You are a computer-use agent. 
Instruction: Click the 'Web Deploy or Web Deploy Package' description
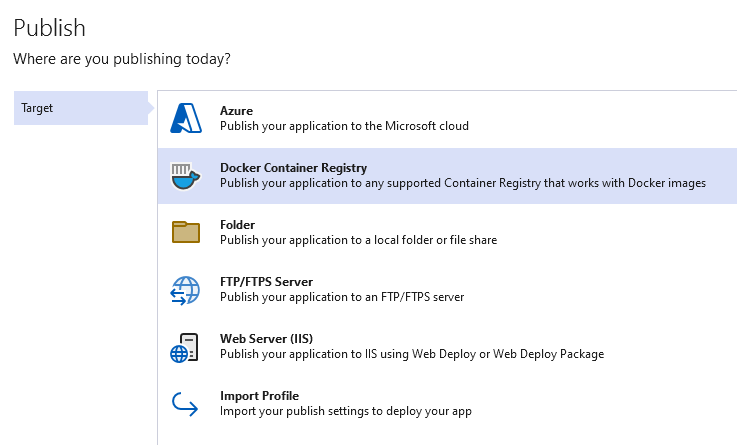[x=412, y=354]
